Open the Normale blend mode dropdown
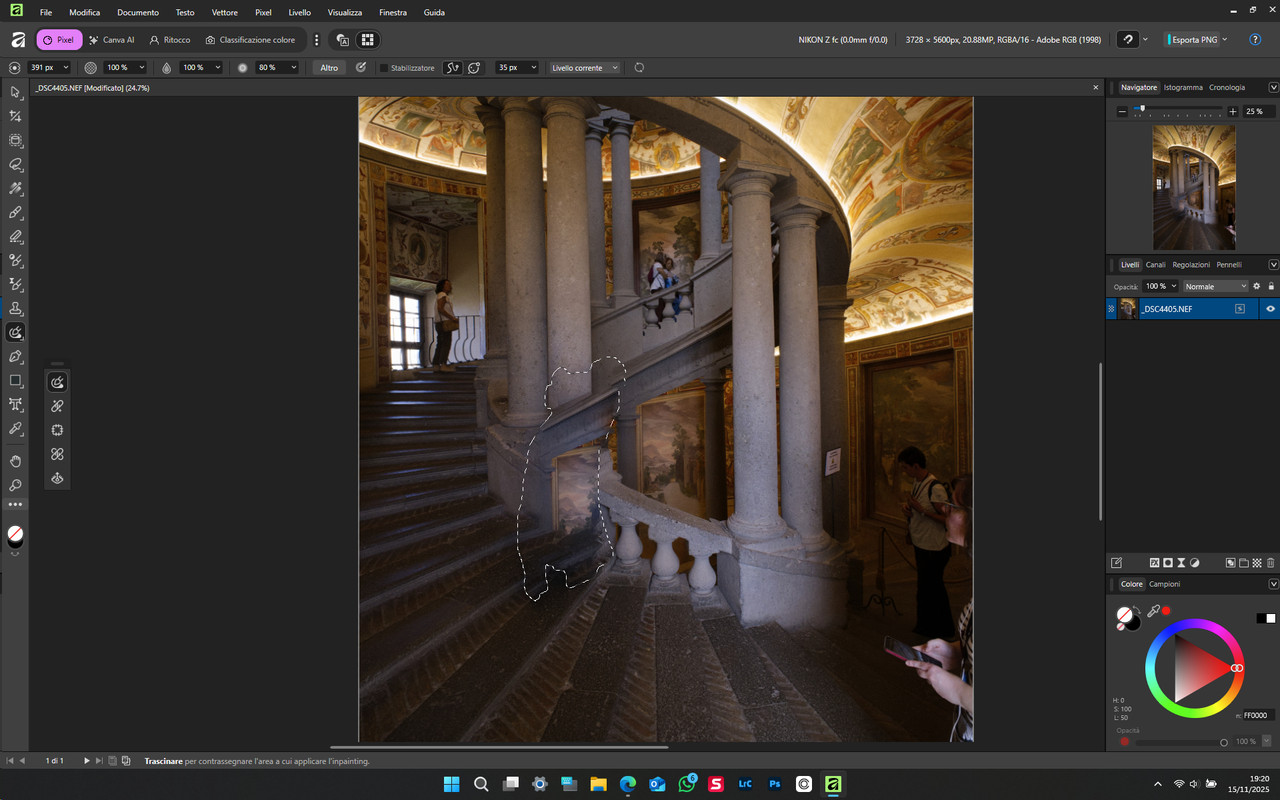The height and width of the screenshot is (800, 1280). coord(1215,286)
